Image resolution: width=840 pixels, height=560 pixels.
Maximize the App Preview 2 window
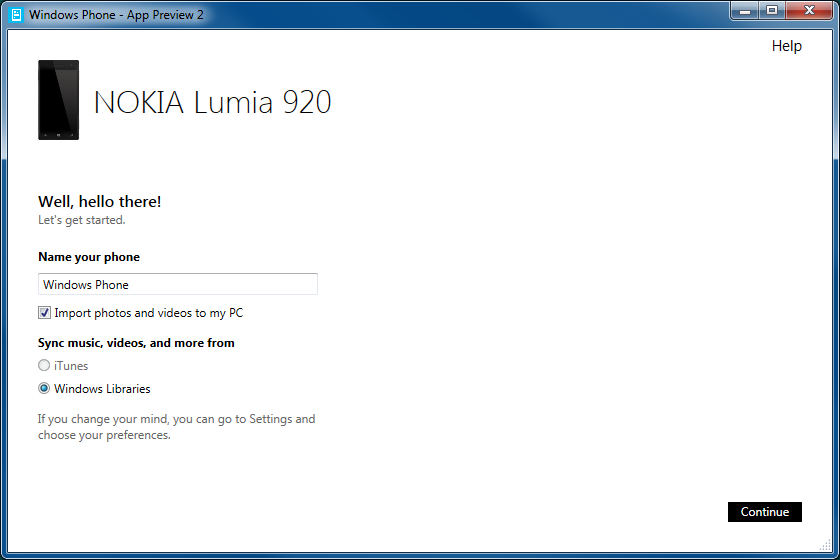[772, 11]
